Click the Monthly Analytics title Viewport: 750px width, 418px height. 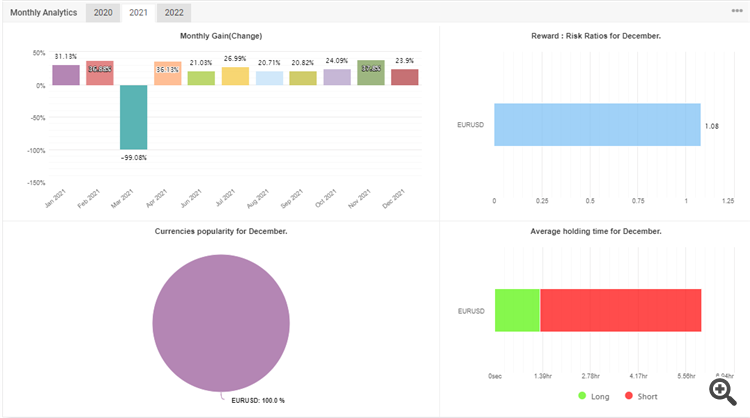44,12
